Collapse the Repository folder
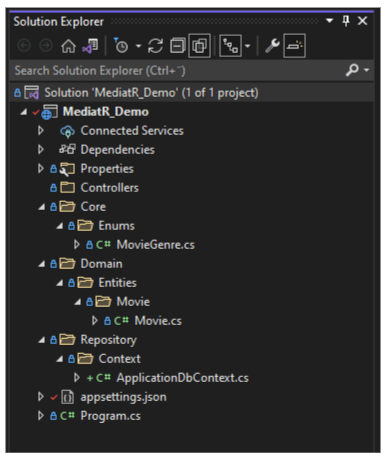This screenshot has height=460, width=385. [x=41, y=340]
